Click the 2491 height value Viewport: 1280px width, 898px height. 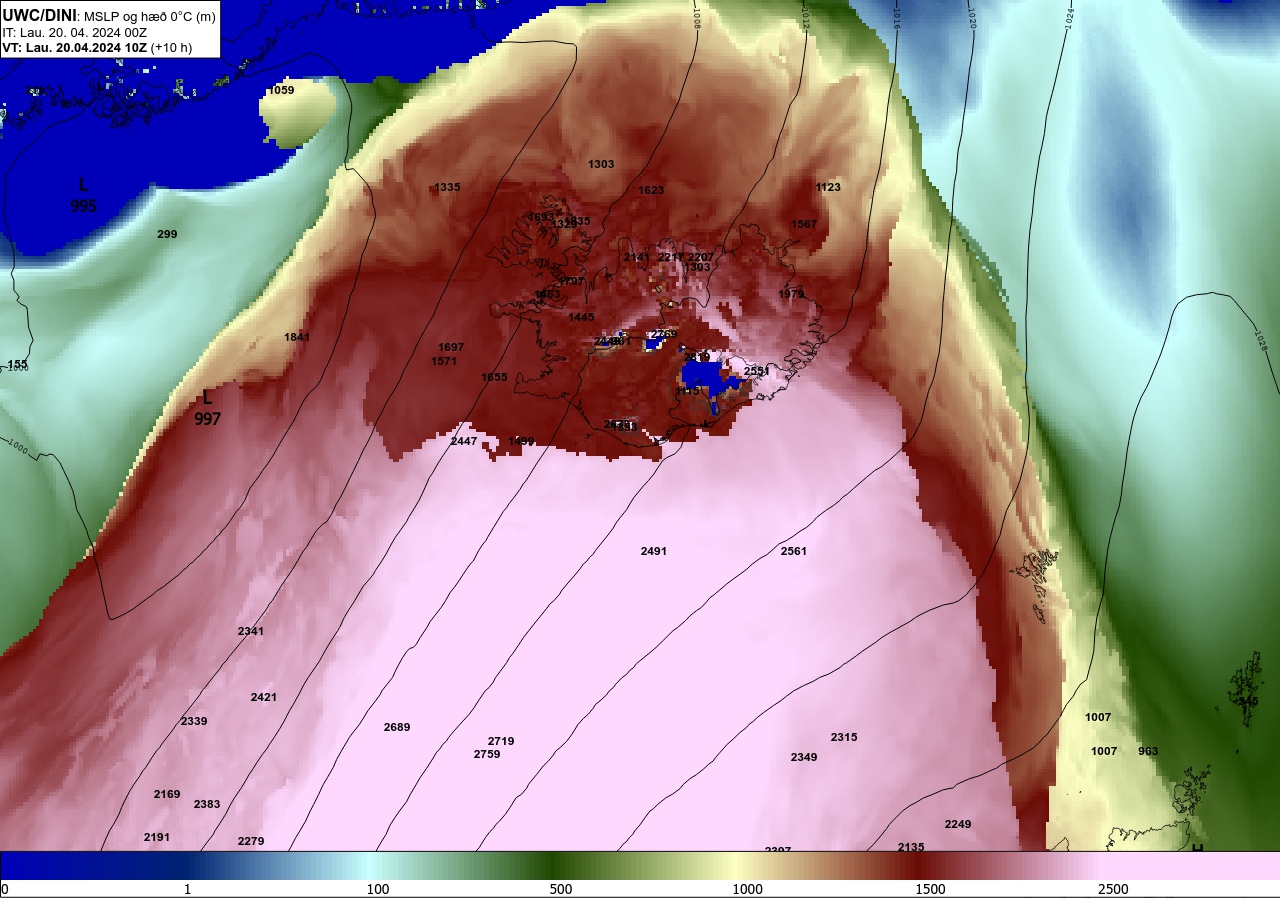654,551
